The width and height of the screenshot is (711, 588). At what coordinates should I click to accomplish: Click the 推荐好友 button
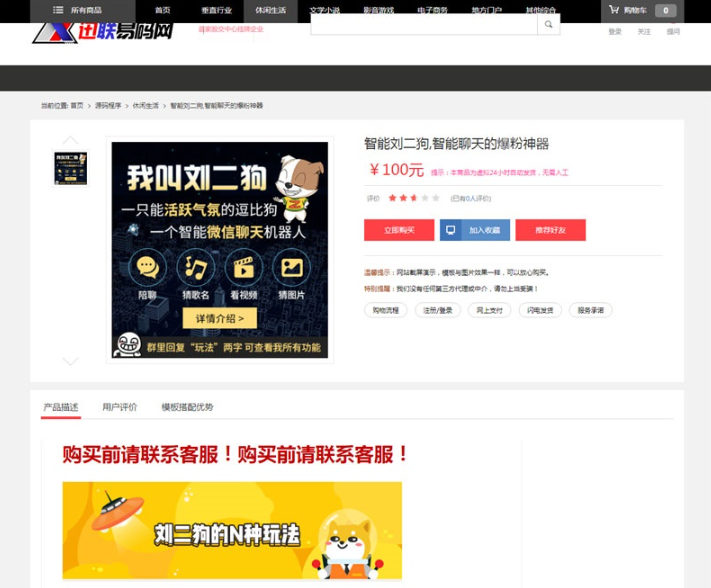pos(550,230)
